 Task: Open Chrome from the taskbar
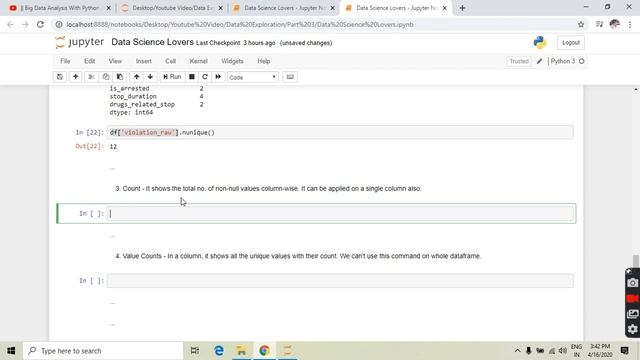(264, 351)
